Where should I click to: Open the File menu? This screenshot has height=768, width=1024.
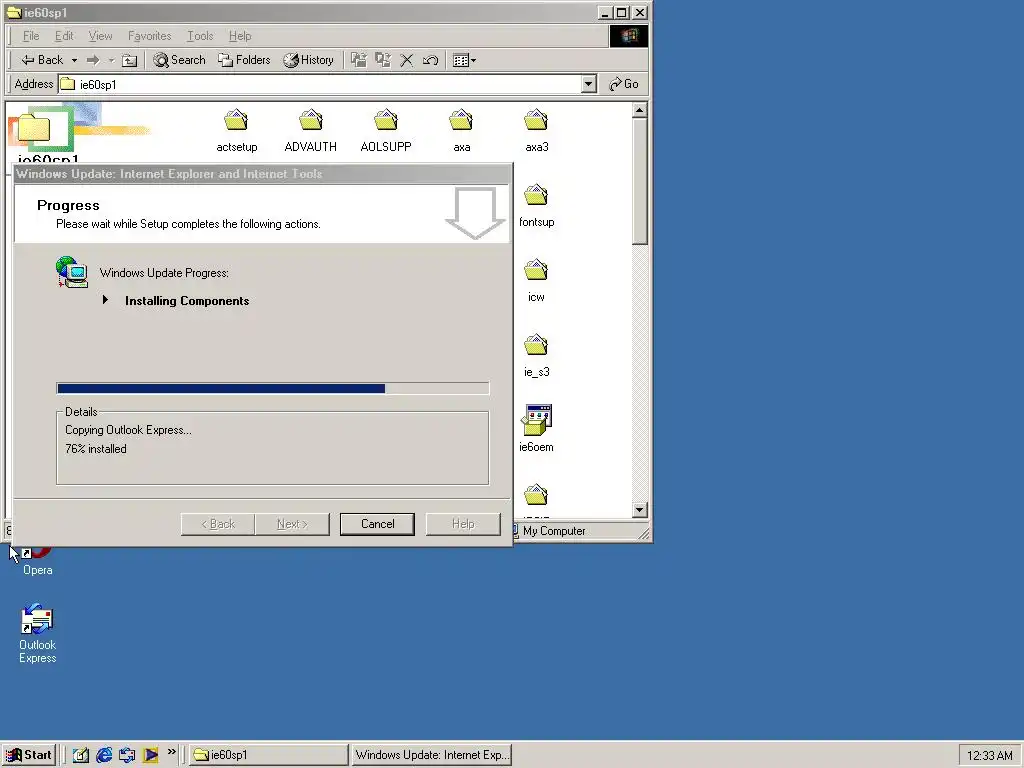(31, 36)
